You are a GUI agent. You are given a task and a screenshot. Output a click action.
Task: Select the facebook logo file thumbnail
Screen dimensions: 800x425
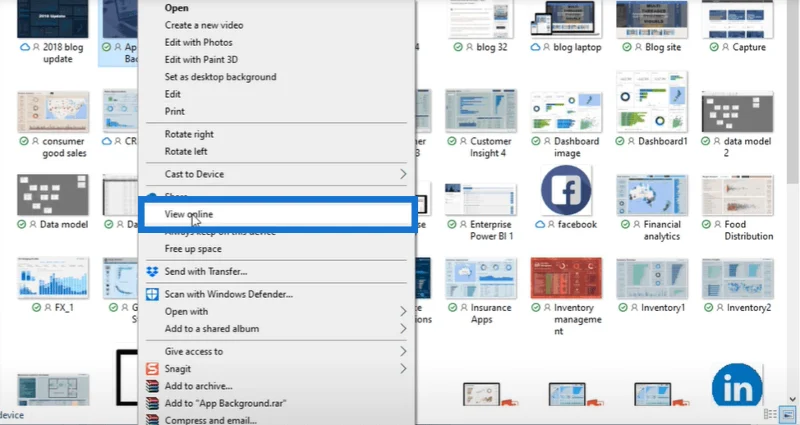566,191
